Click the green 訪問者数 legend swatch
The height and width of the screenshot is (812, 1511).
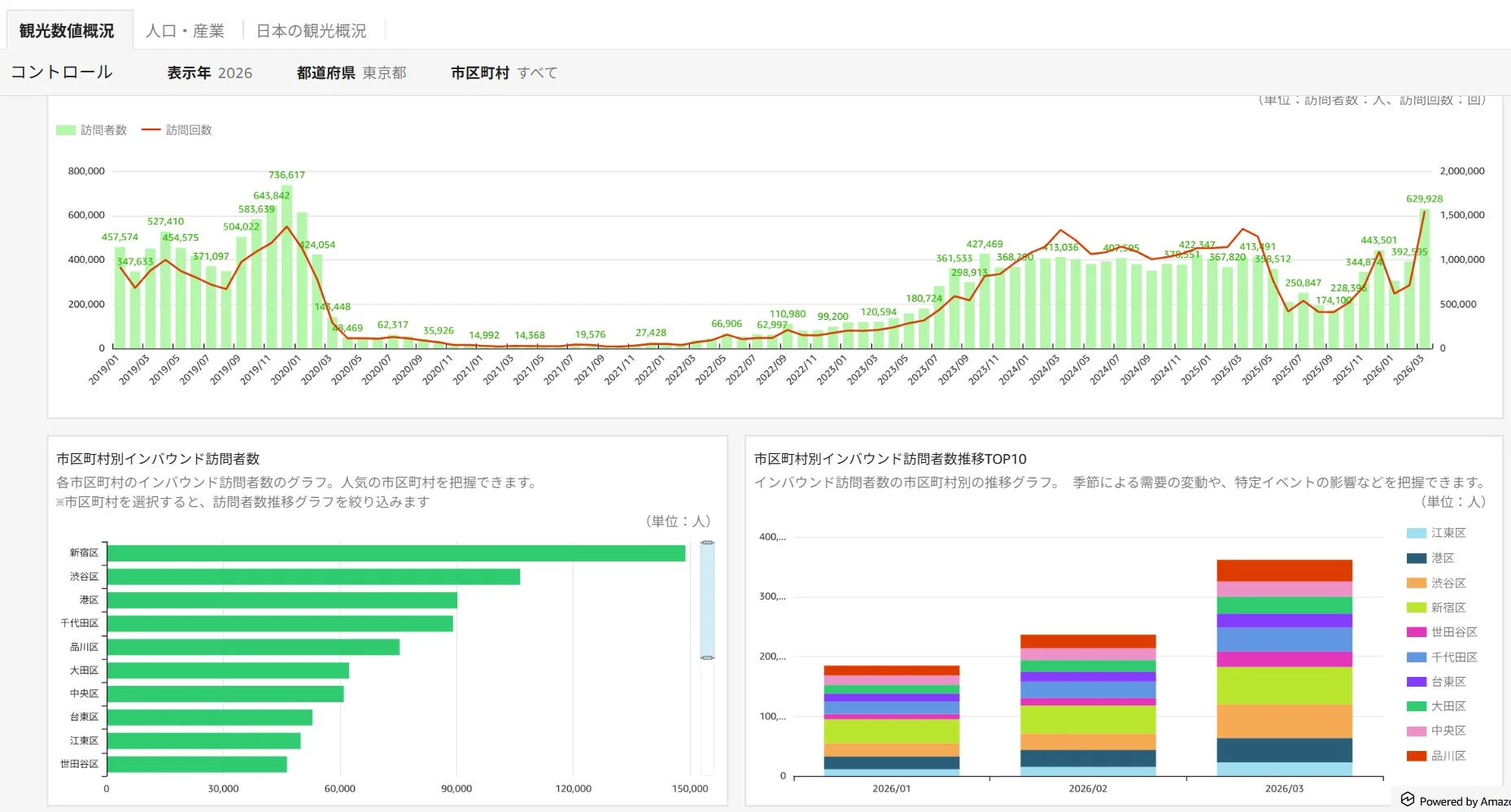coord(66,130)
